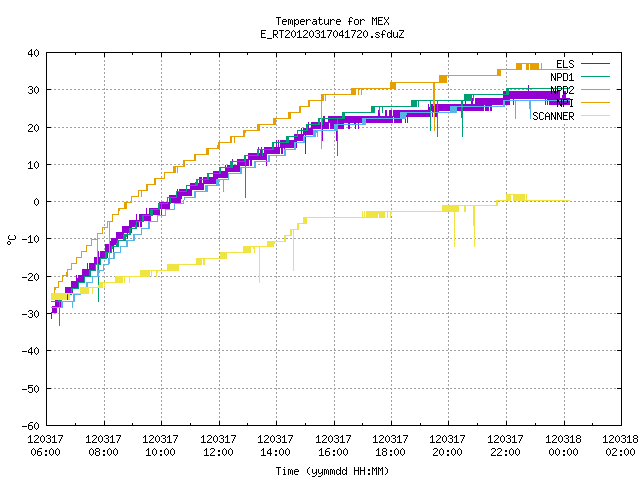
Task: Click the yellow SCANNER legend line sample
Action: pos(595,116)
